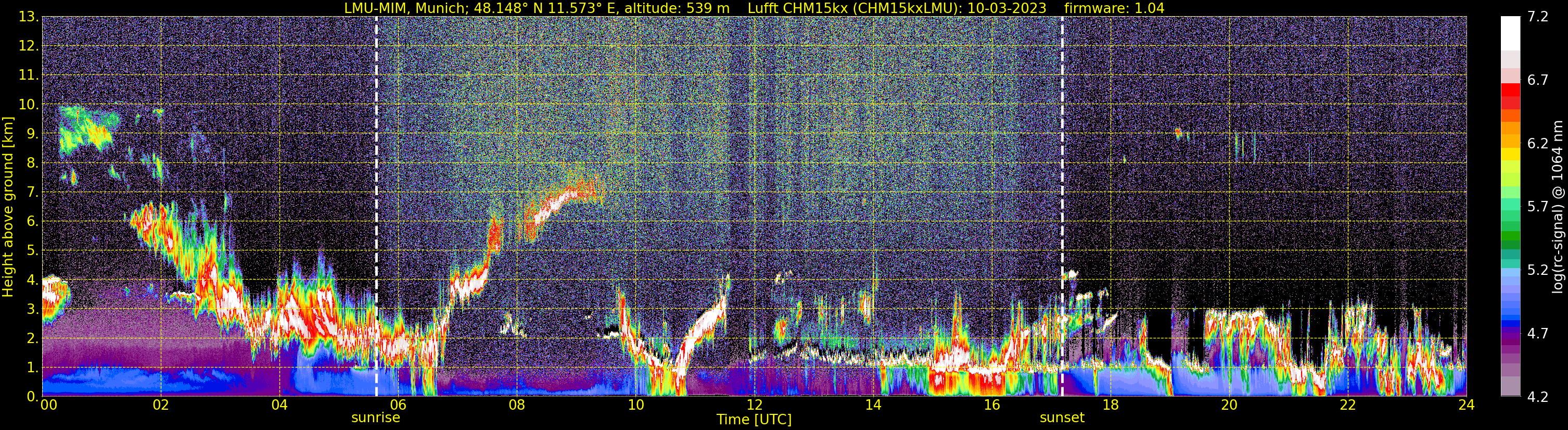The image size is (1568, 430).
Task: Click the y-axis tick label '6.'
Action: click(32, 222)
